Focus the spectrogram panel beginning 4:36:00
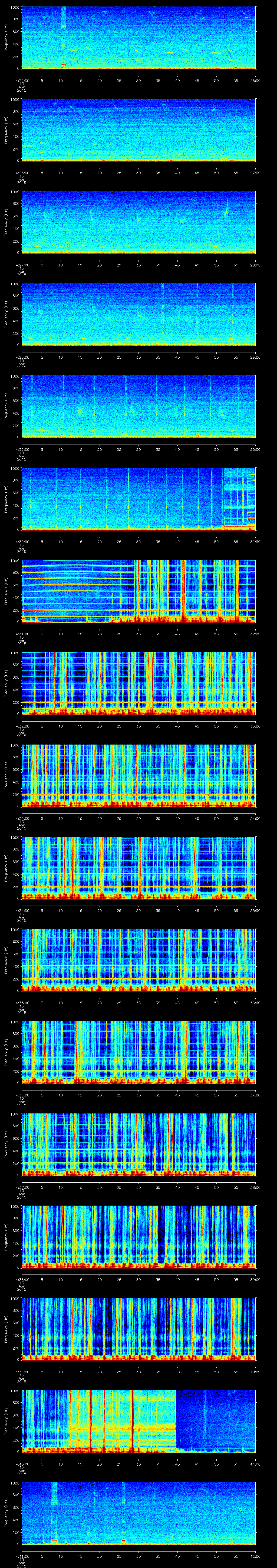This screenshot has height=1568, width=277. click(x=139, y=1052)
